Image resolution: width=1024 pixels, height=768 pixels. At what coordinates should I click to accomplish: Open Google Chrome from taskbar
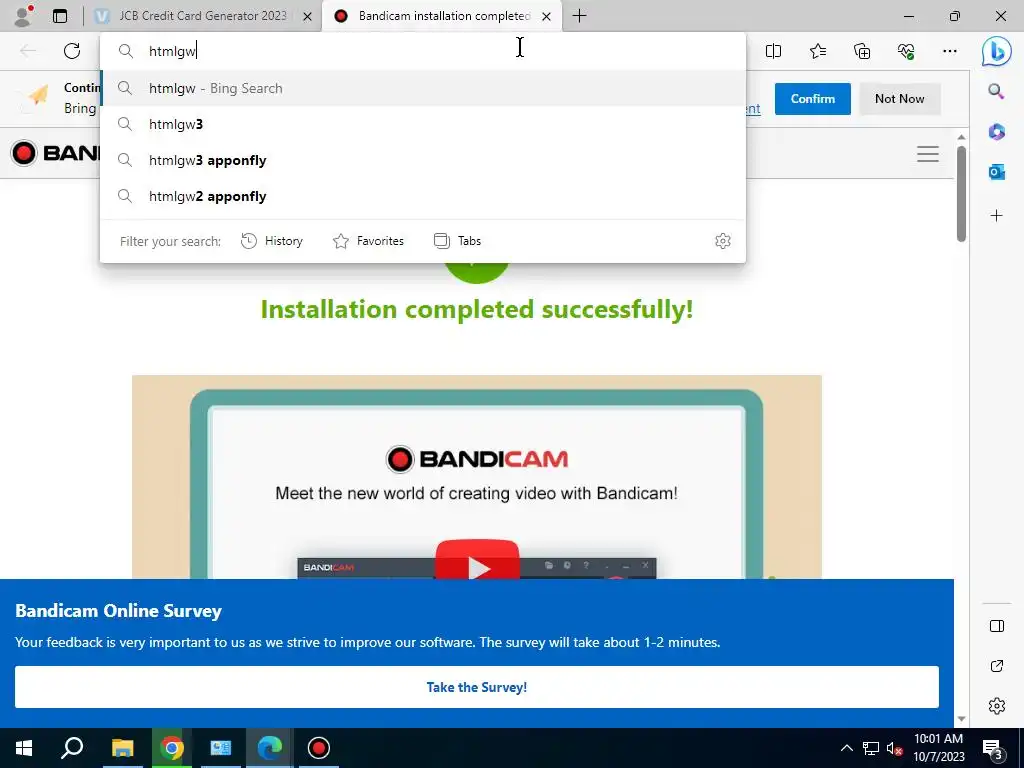tap(172, 748)
